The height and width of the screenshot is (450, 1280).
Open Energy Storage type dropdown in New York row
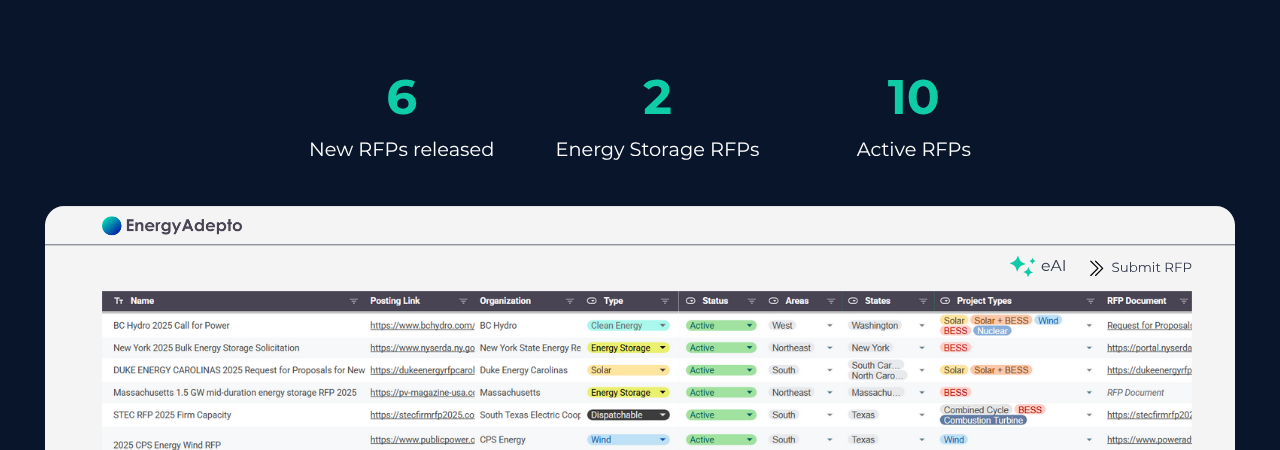coord(628,348)
